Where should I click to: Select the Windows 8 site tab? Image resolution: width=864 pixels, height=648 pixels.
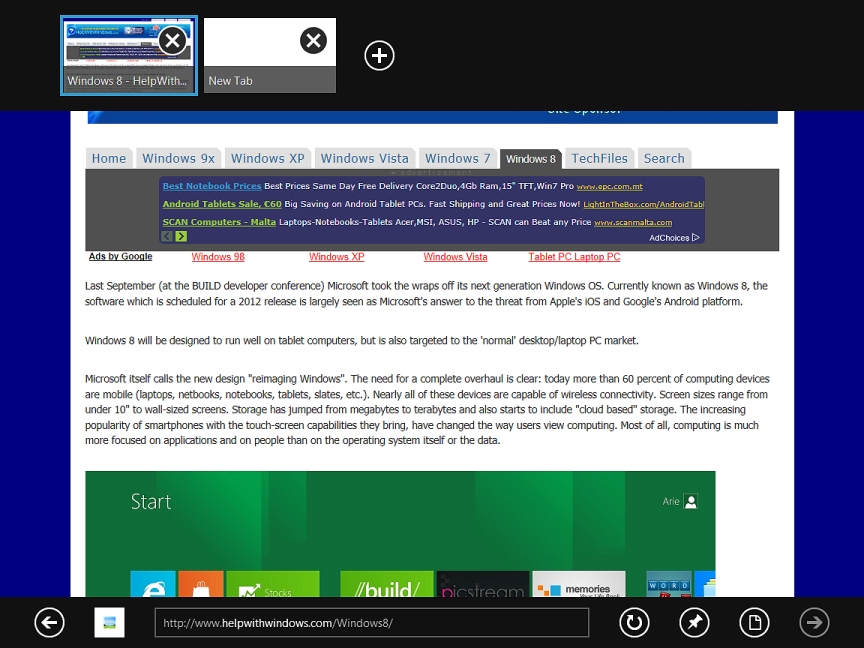coord(531,159)
